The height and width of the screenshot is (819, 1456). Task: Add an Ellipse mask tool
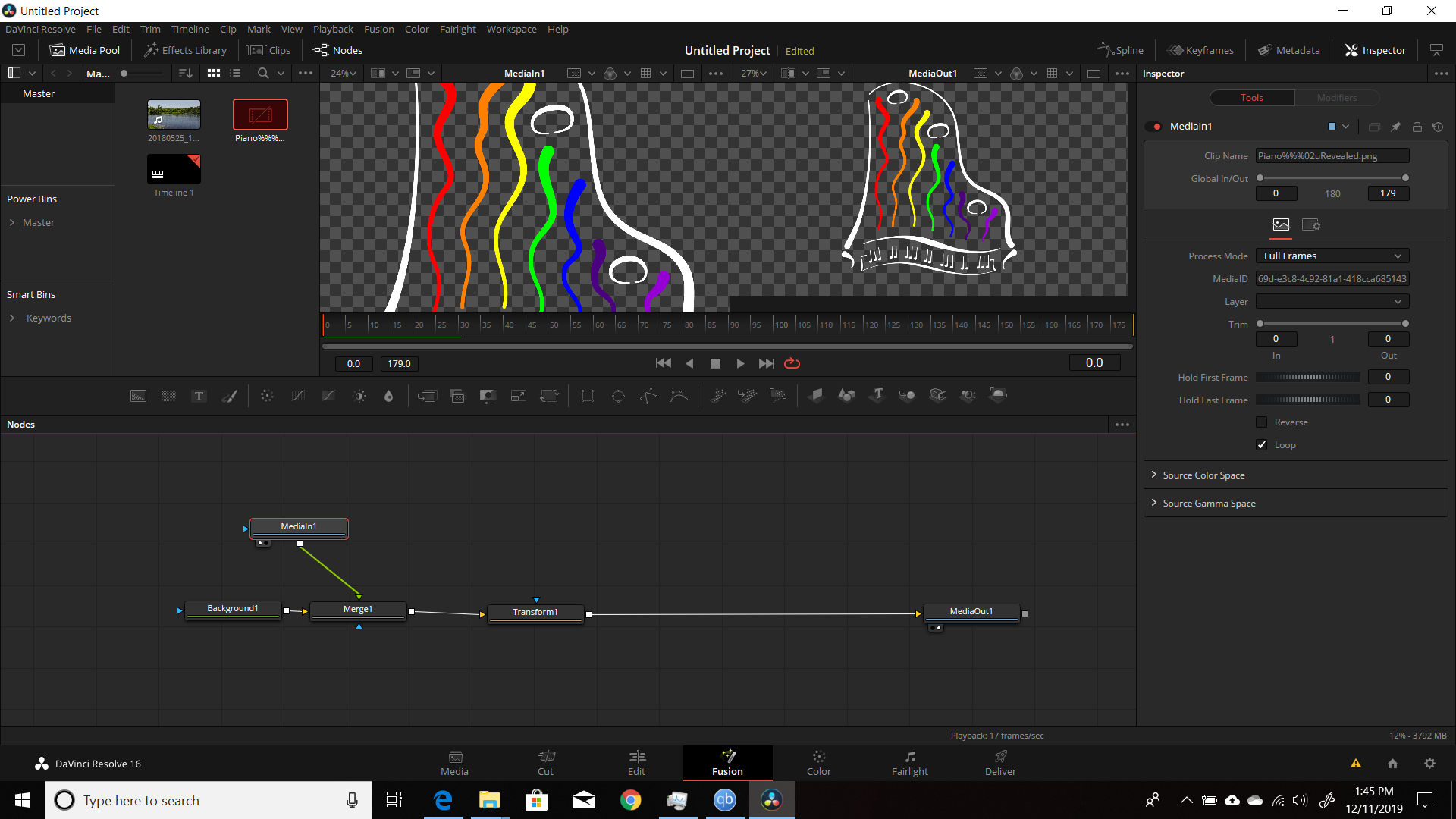[x=618, y=396]
